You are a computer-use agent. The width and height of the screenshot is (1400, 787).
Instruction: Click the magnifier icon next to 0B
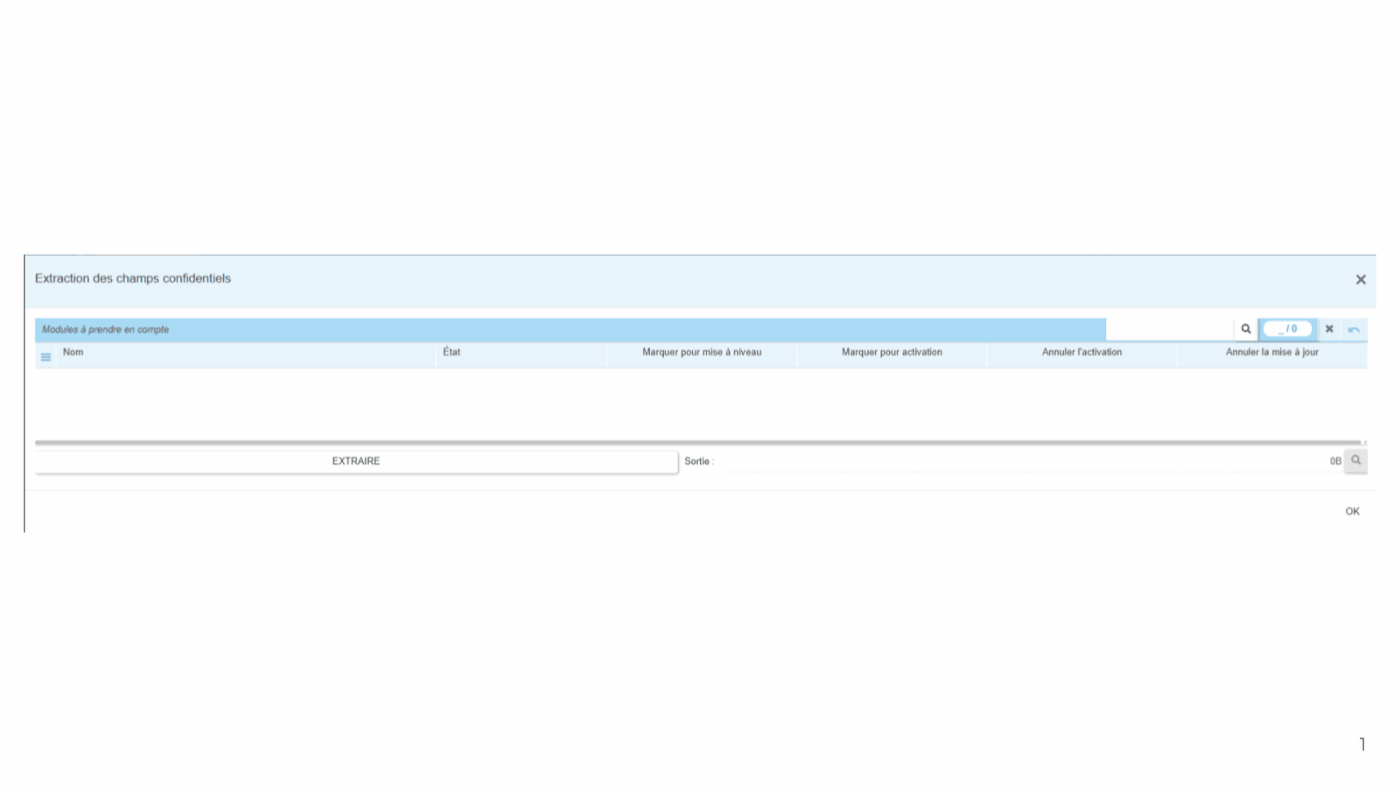pos(1356,461)
